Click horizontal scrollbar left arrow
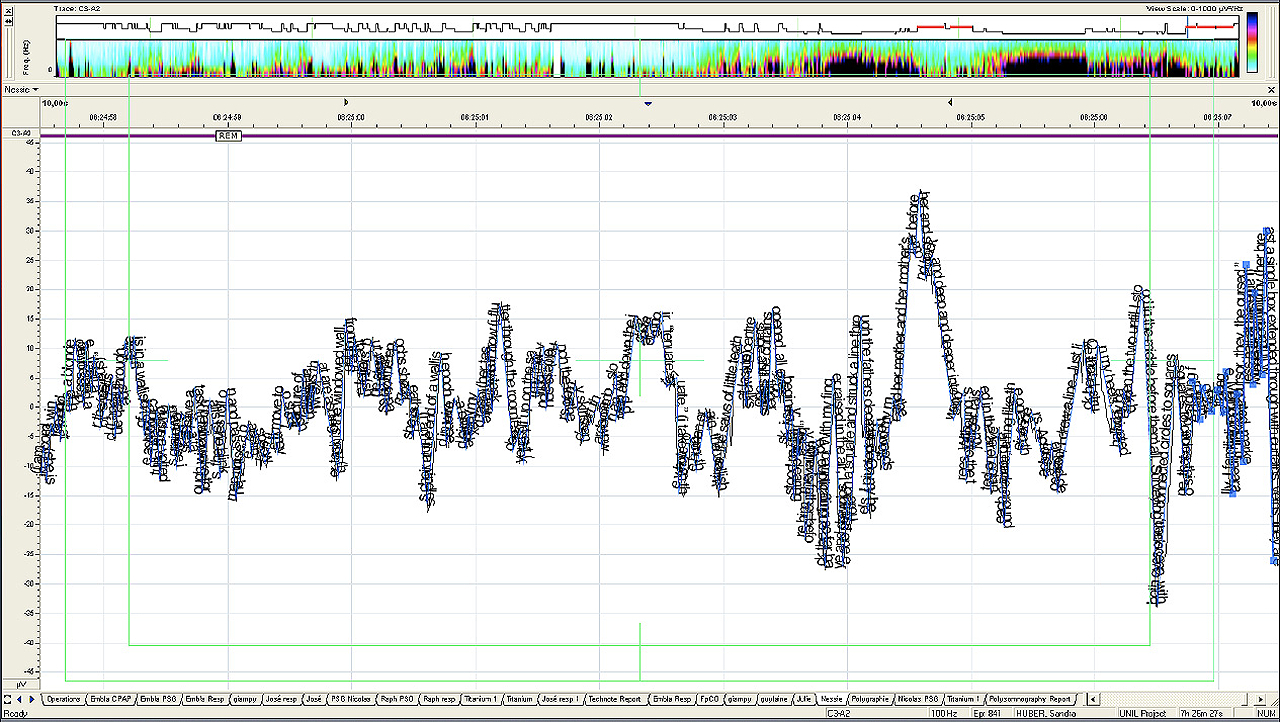This screenshot has width=1280, height=722. [x=1093, y=699]
